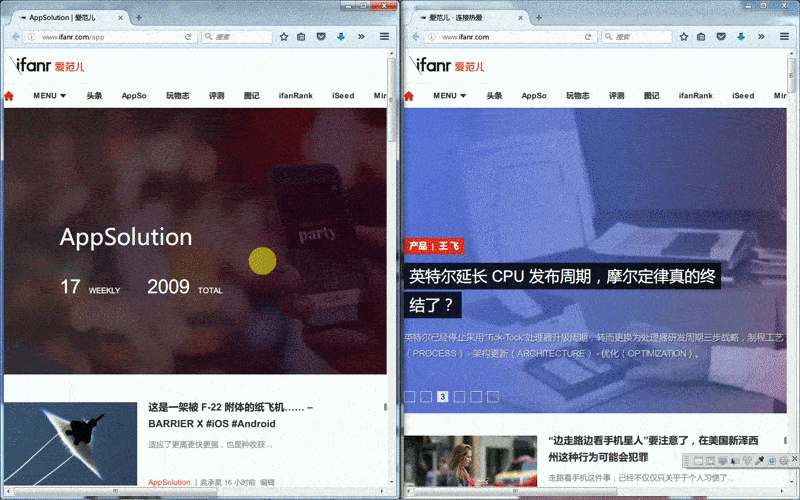Select sixth carousel slide indicator
The image size is (800, 500).
[x=493, y=396]
